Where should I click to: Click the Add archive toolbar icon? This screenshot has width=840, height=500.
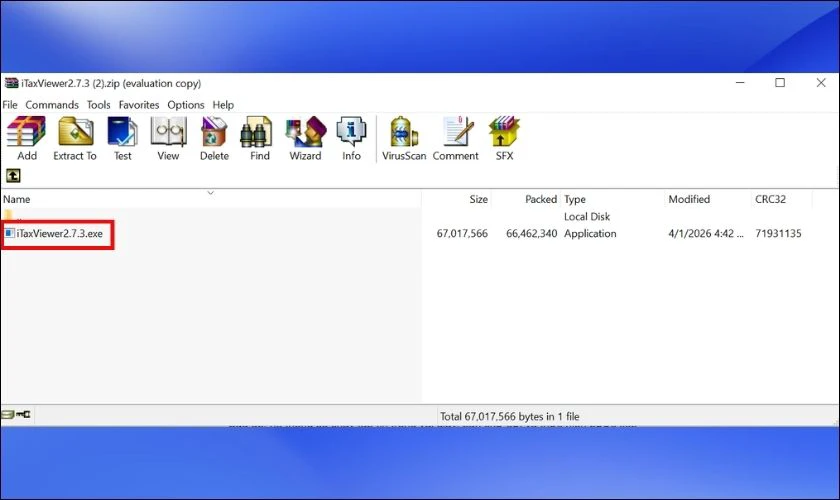click(27, 138)
